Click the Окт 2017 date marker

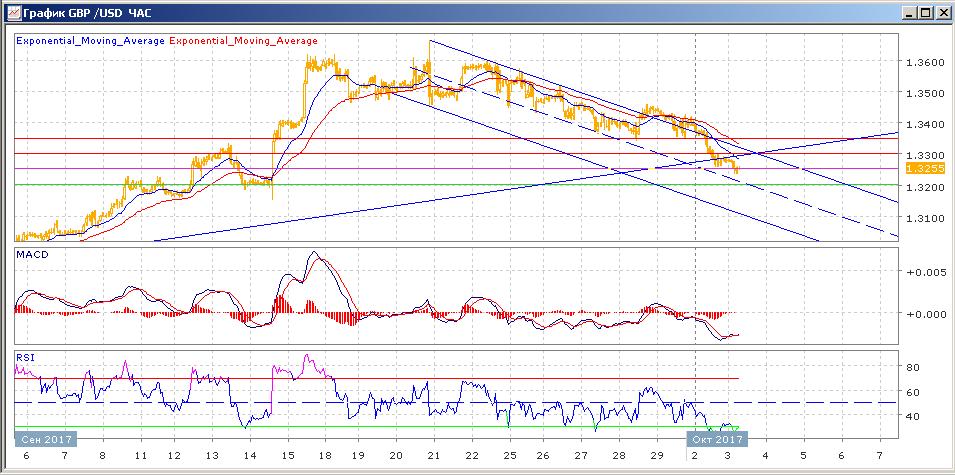(715, 439)
